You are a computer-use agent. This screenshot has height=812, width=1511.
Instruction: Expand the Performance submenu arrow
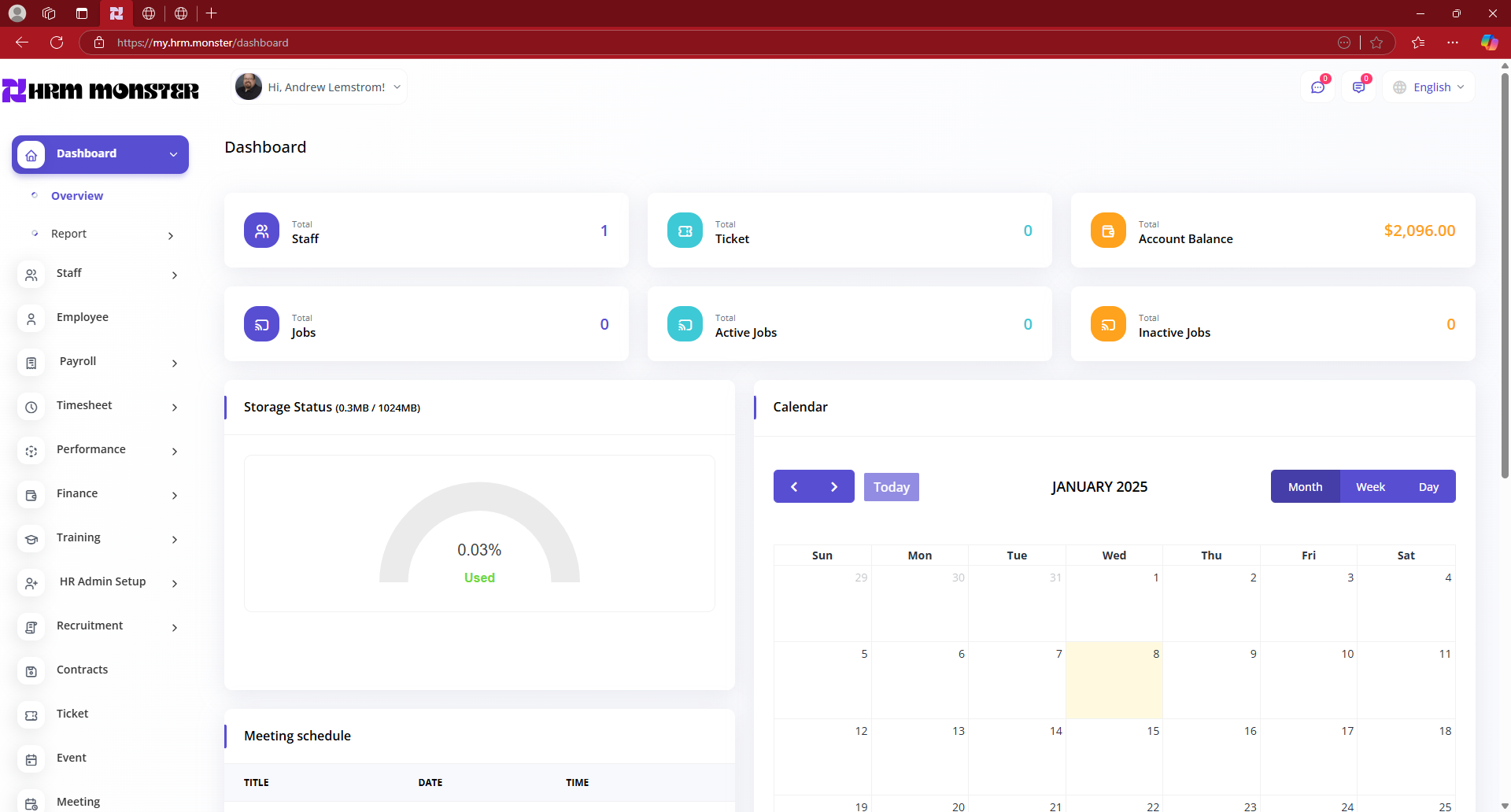(x=175, y=451)
